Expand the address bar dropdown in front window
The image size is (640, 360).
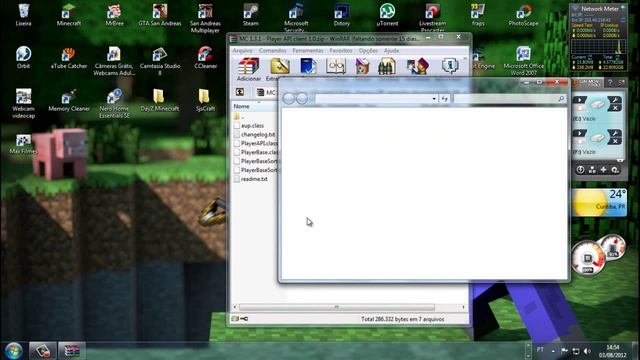click(434, 99)
